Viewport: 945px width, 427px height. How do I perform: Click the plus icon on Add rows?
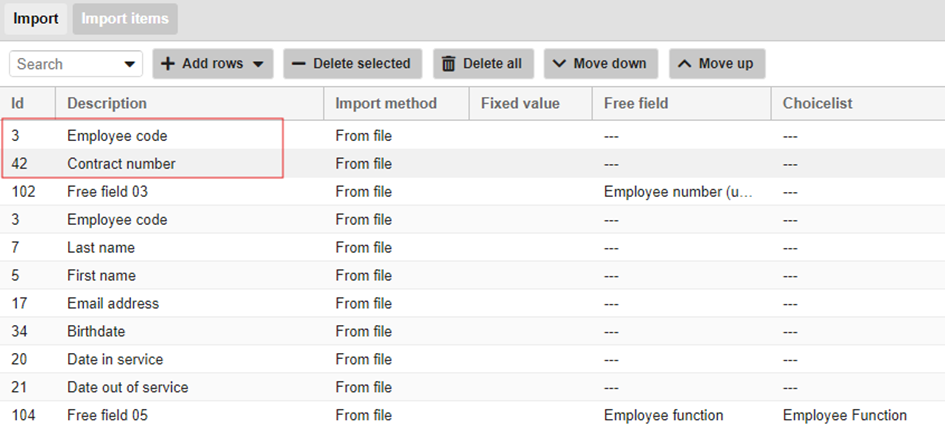(x=168, y=64)
